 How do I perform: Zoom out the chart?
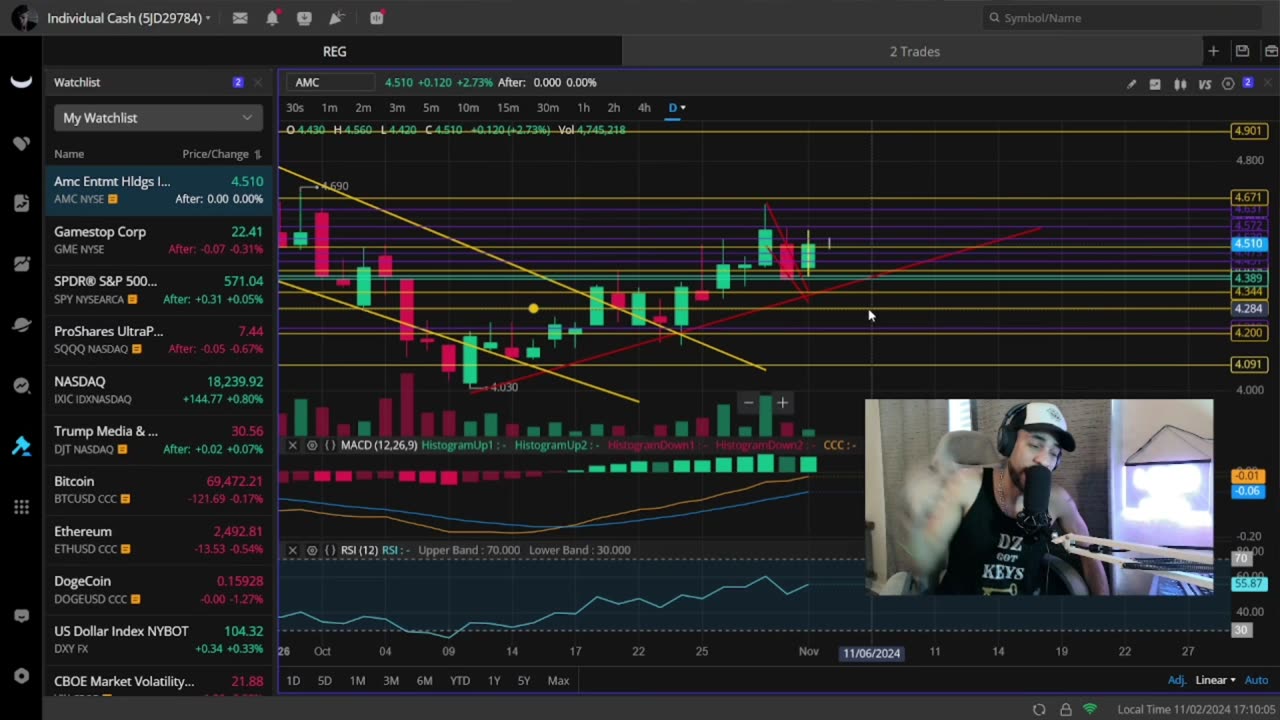click(748, 403)
